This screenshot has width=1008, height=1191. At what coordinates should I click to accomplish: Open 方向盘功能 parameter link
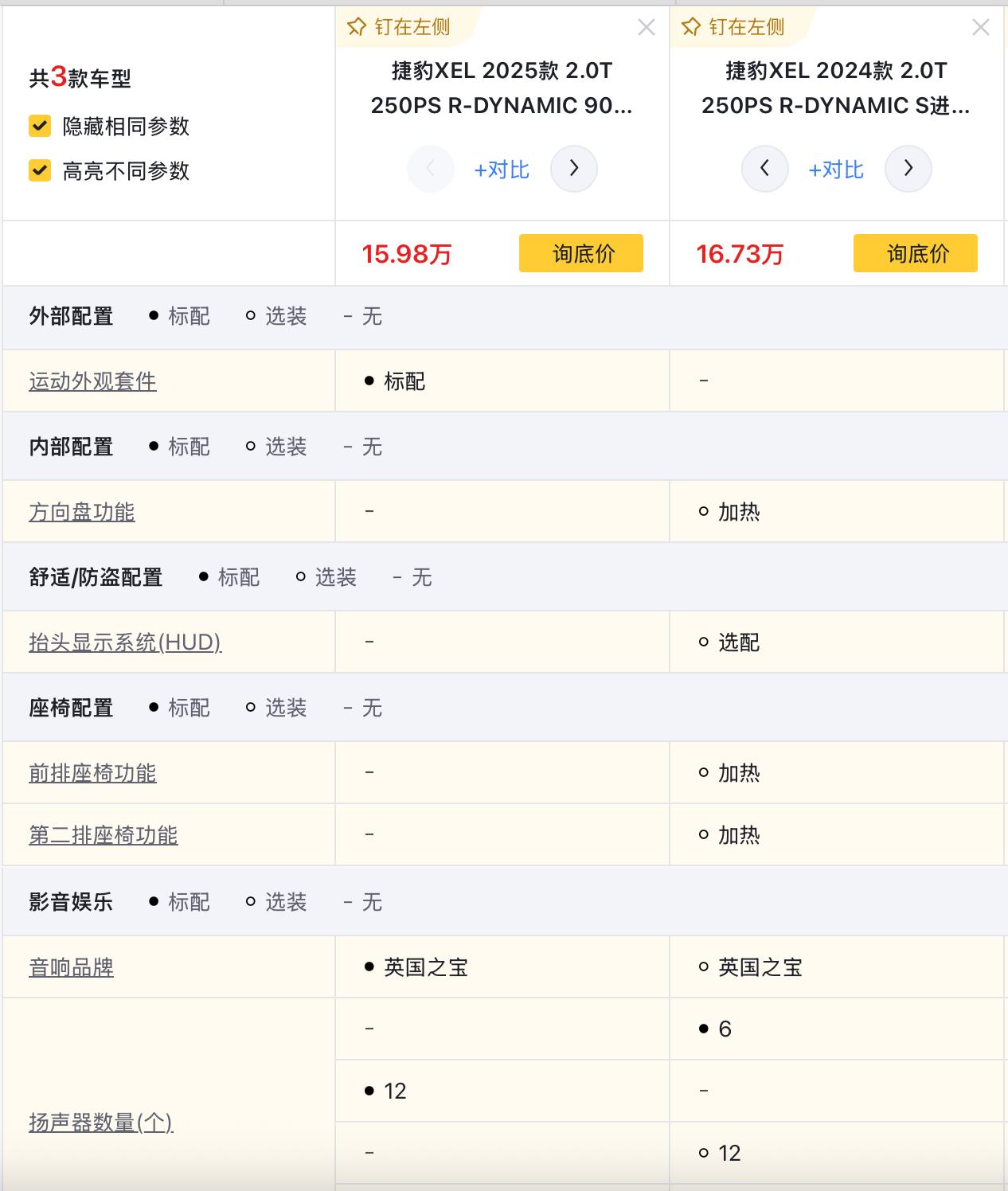click(82, 512)
